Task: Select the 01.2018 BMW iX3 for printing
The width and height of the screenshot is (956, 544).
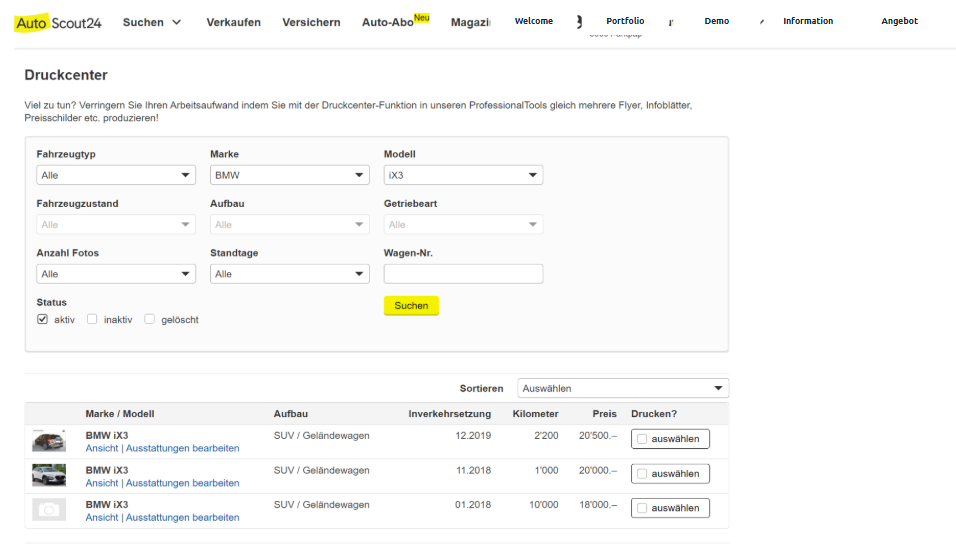Action: 670,508
